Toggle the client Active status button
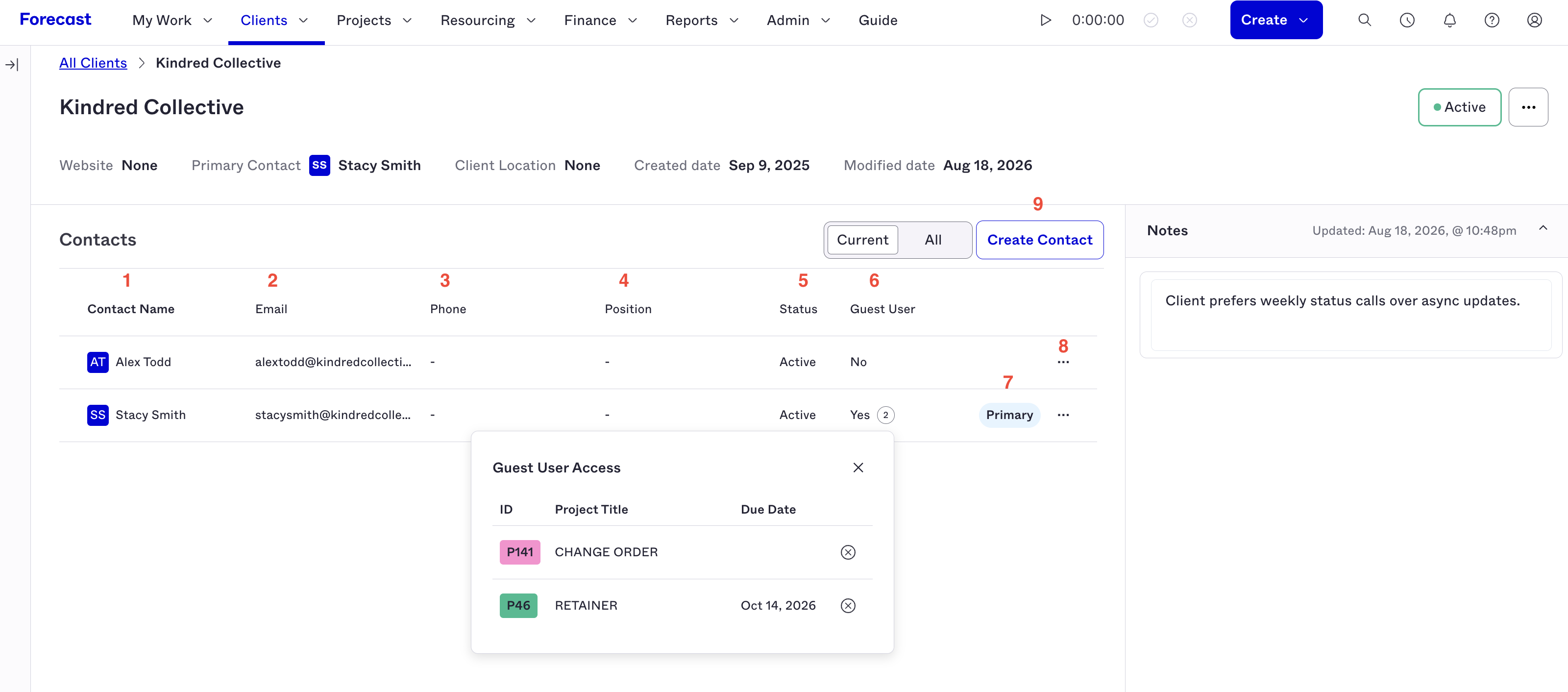 (x=1460, y=107)
